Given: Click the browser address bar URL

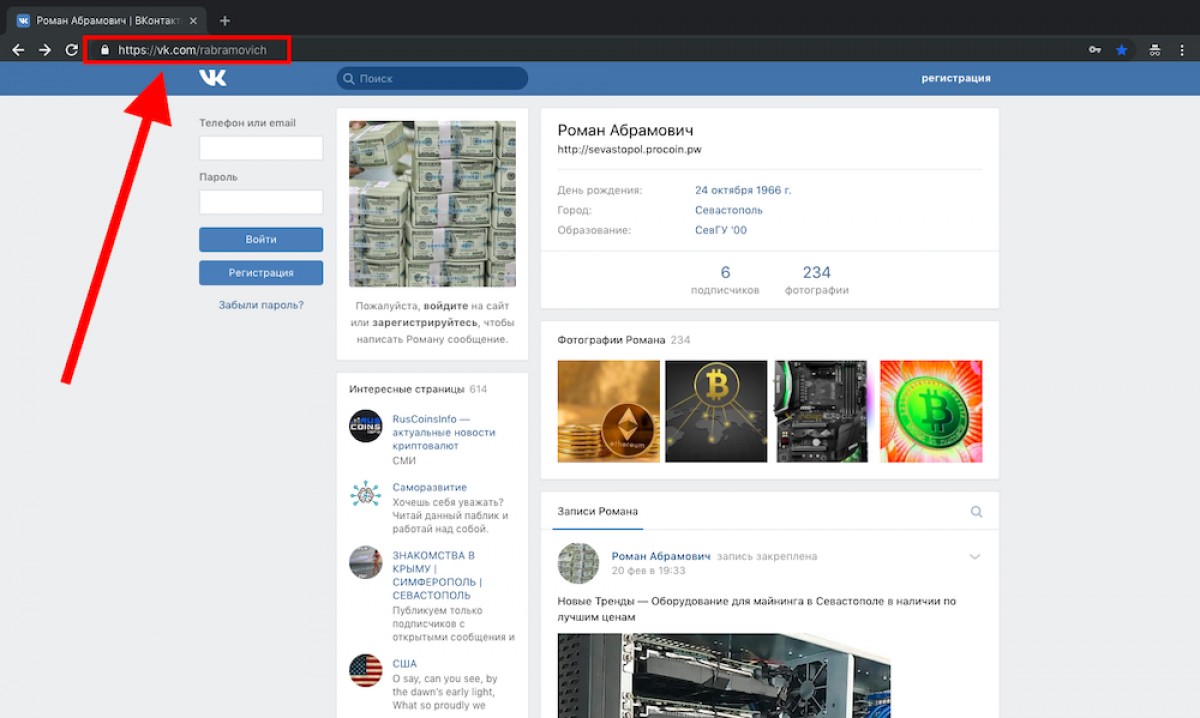Looking at the screenshot, I should tap(192, 50).
